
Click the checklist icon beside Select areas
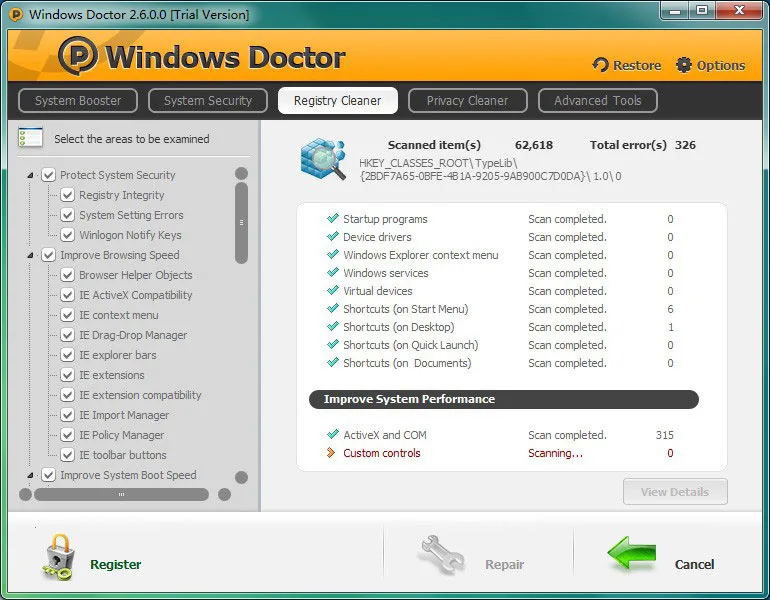[x=30, y=138]
